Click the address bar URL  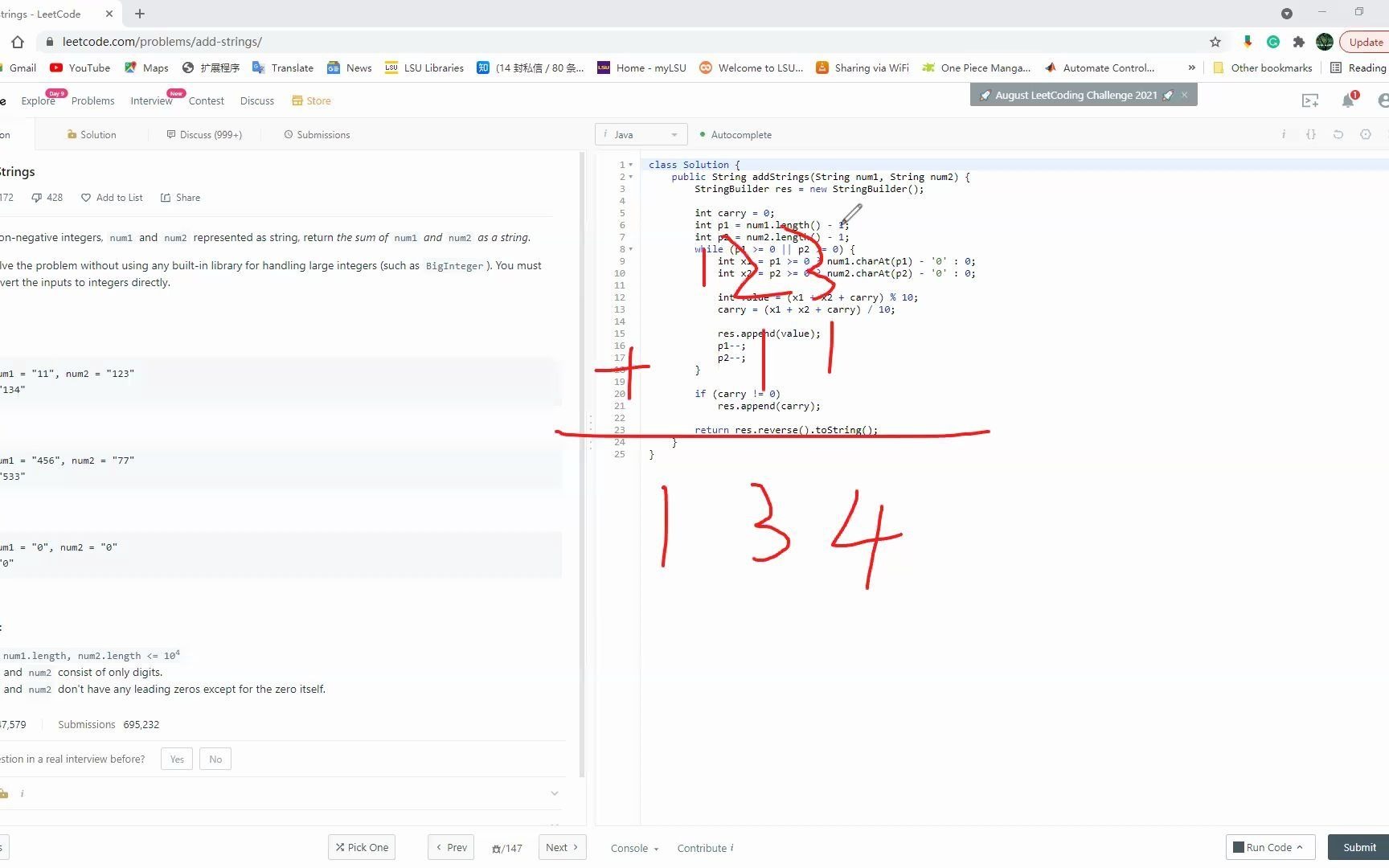(162, 42)
